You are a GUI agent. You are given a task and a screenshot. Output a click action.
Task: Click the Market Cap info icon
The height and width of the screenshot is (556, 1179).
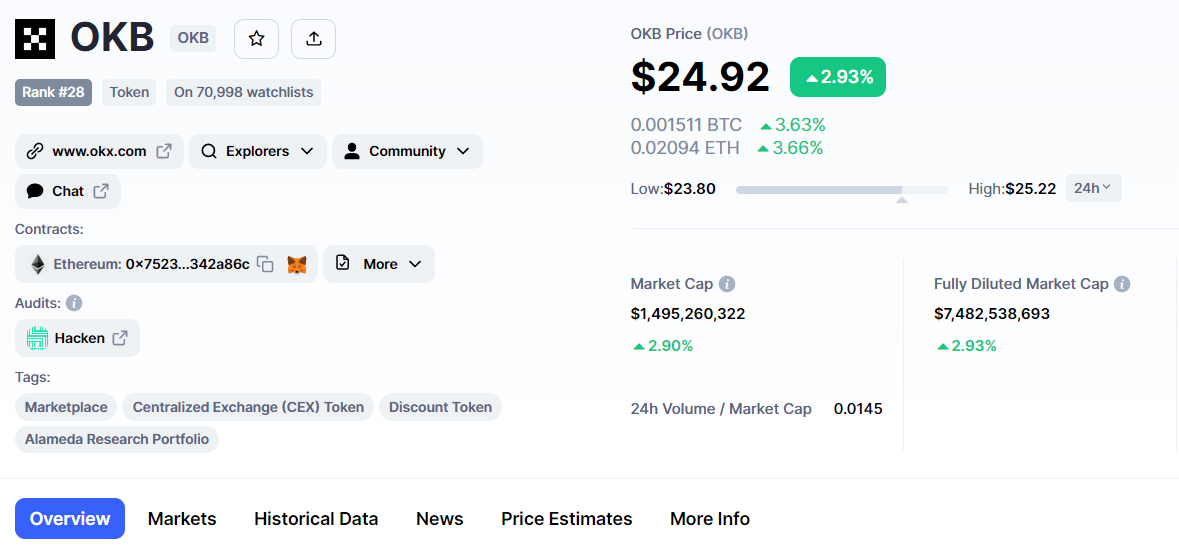[x=726, y=284]
